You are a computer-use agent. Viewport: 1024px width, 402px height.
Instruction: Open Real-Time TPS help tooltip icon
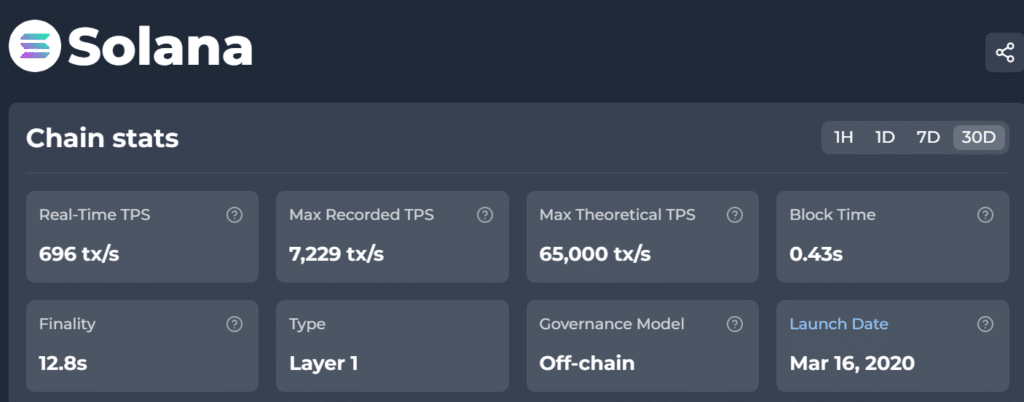coord(235,215)
